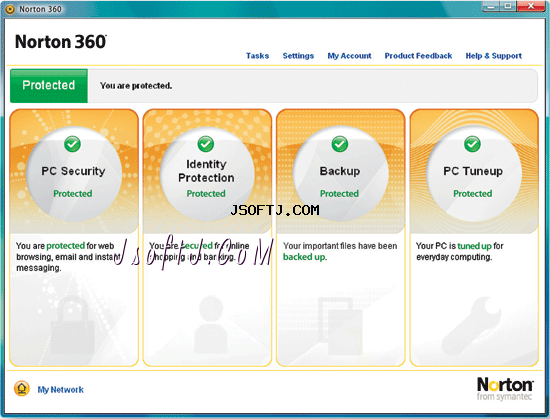Click the 'You are protected.' status text
This screenshot has height=419, width=550.
[136, 86]
